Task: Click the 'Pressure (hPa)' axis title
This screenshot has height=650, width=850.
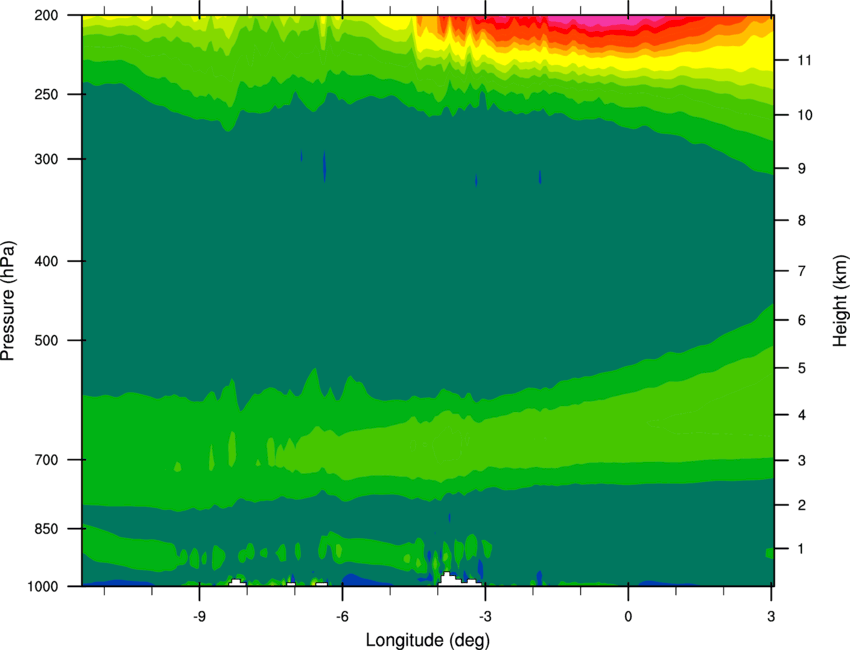Action: pyautogui.click(x=8, y=301)
